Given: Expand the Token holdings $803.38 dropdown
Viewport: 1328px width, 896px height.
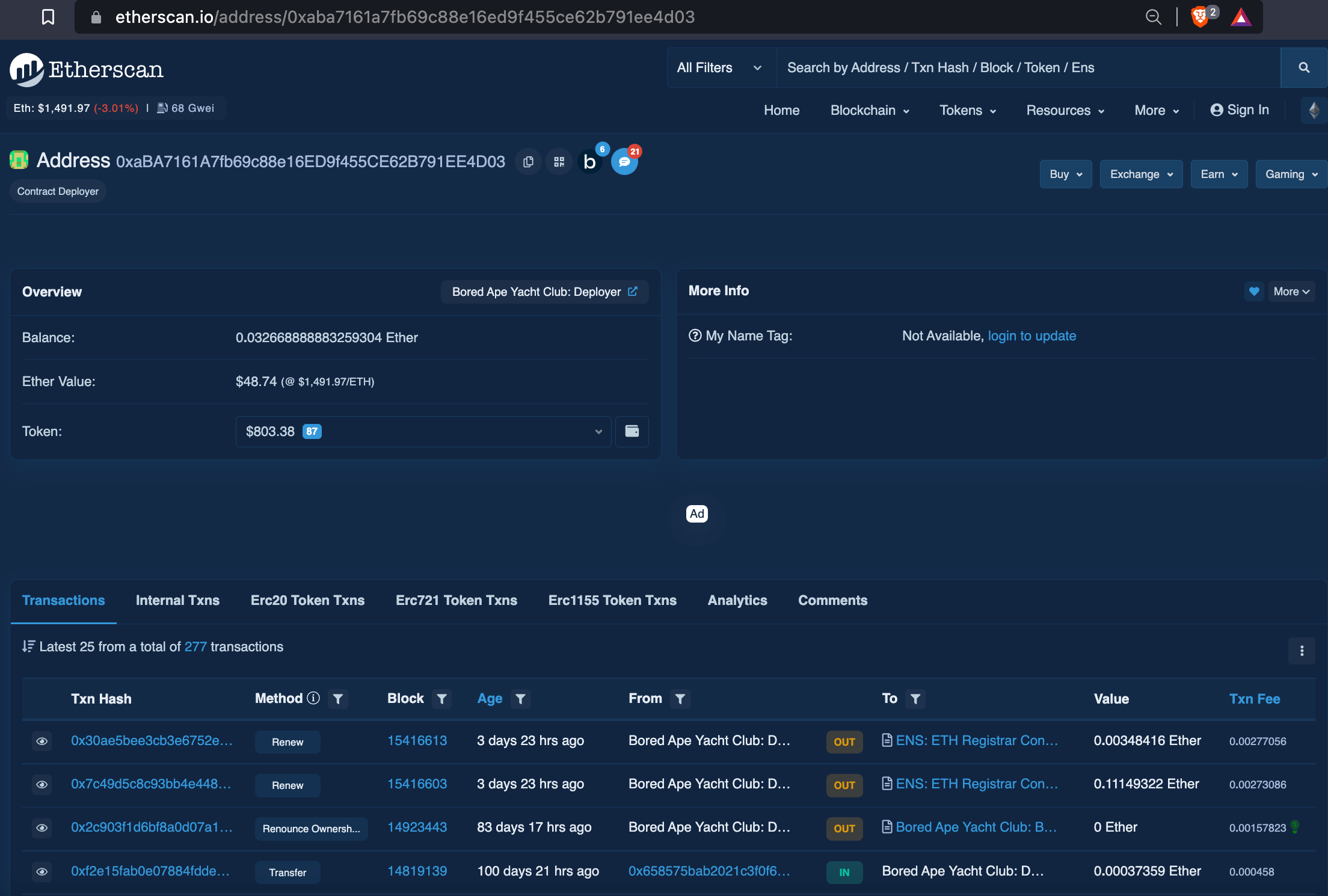Looking at the screenshot, I should 423,431.
